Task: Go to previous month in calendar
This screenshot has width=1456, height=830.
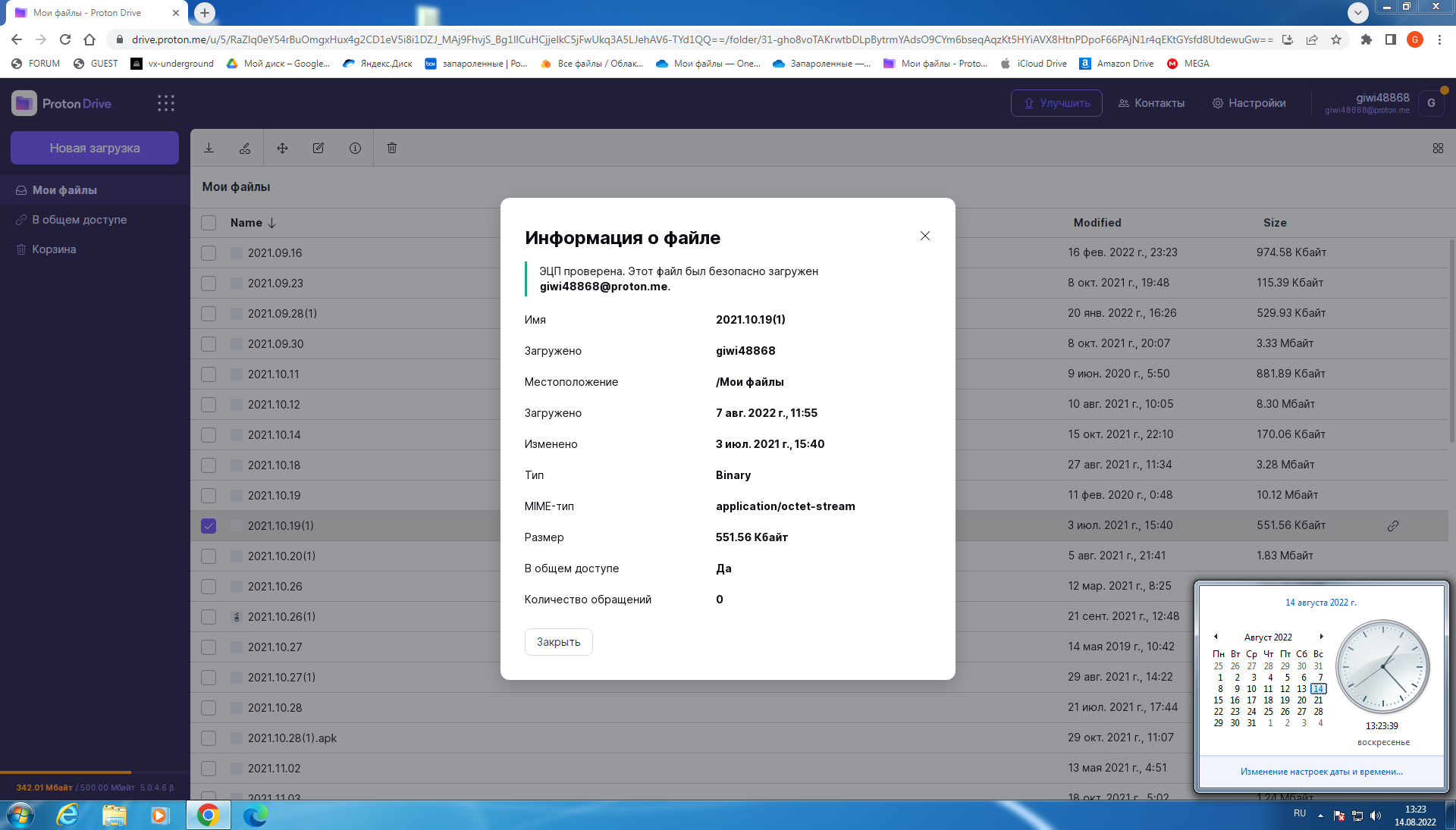Action: tap(1216, 637)
